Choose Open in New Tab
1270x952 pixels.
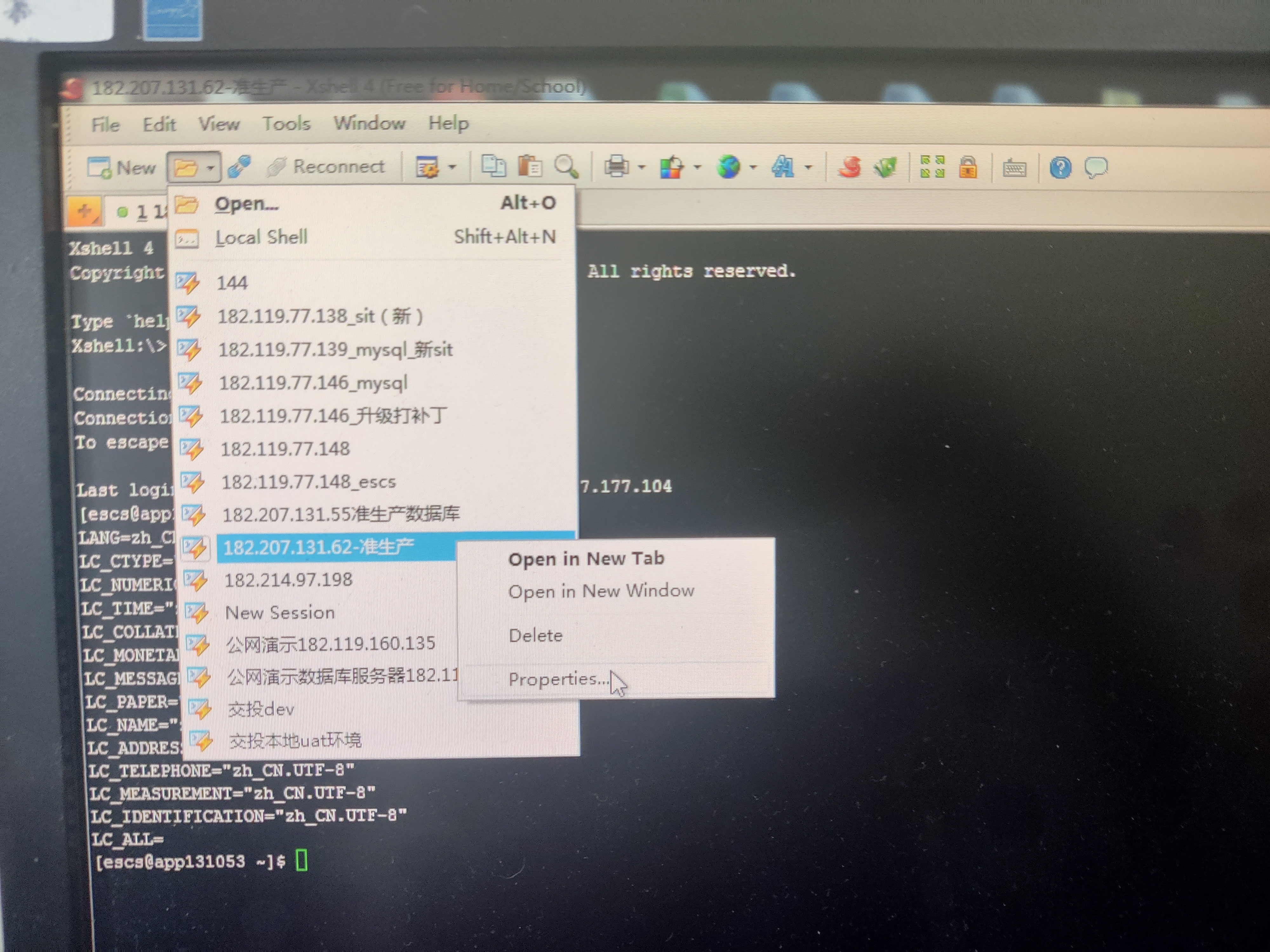point(585,559)
